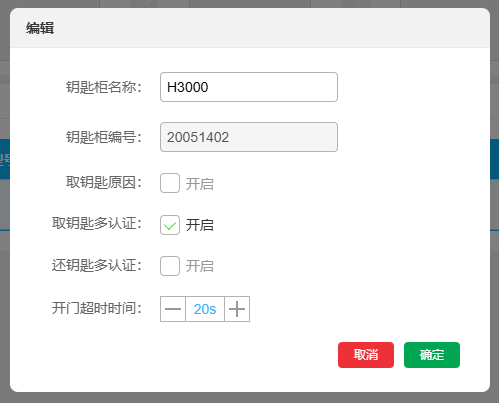Click the 开门超时时间 label
Image resolution: width=499 pixels, height=403 pixels.
click(97, 308)
